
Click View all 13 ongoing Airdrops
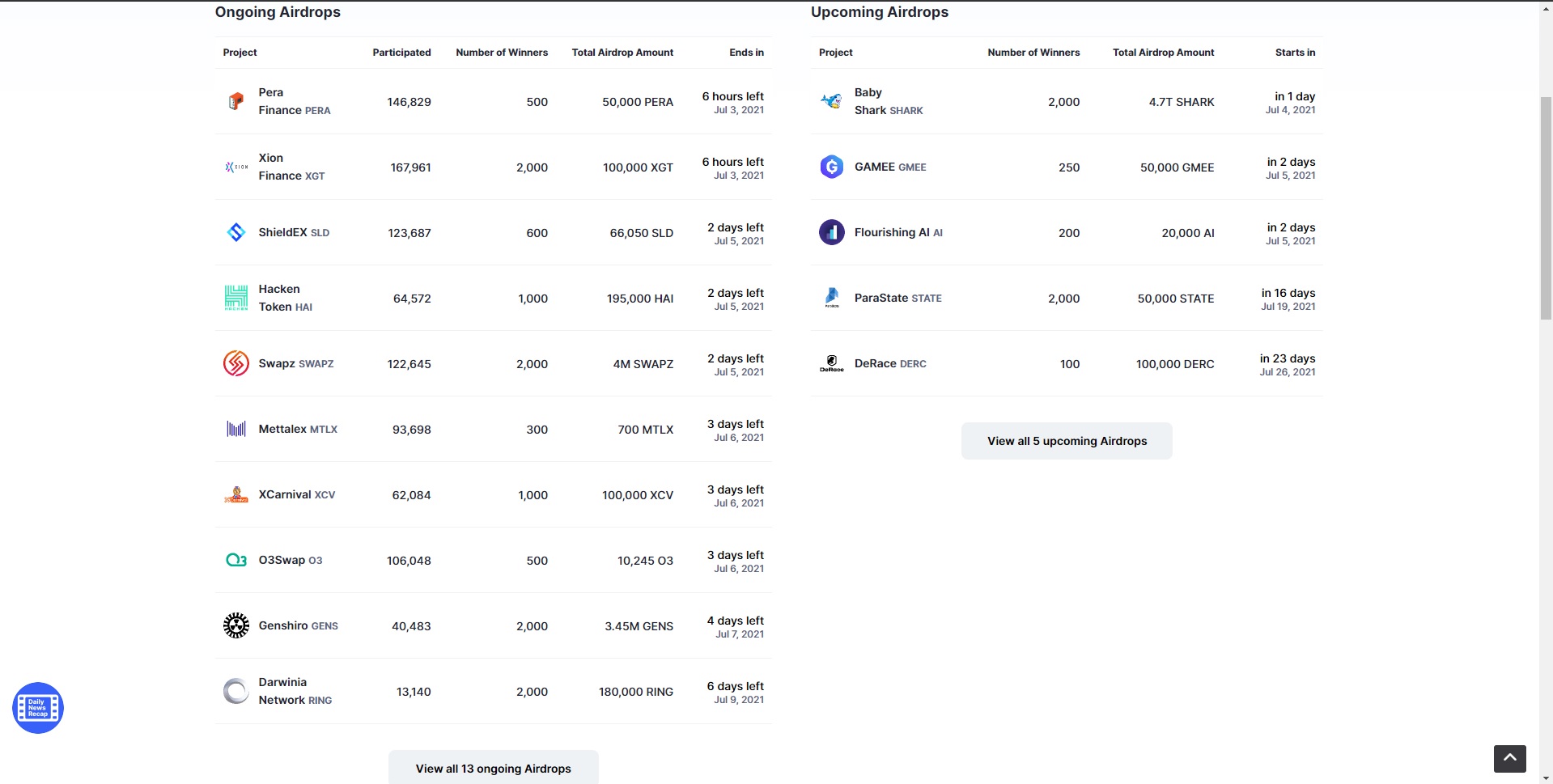point(493,768)
